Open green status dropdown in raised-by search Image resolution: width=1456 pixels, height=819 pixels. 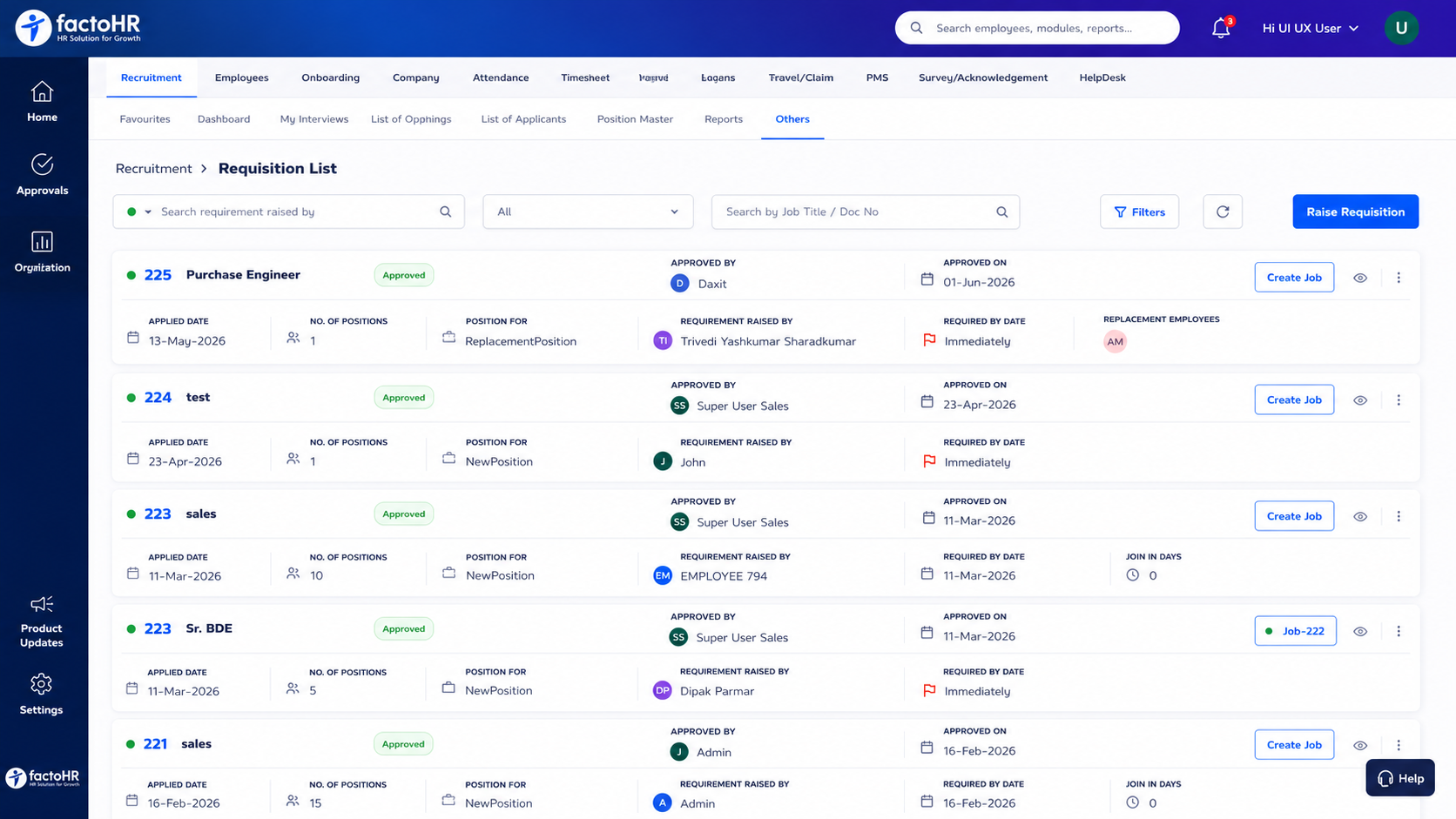pos(139,211)
